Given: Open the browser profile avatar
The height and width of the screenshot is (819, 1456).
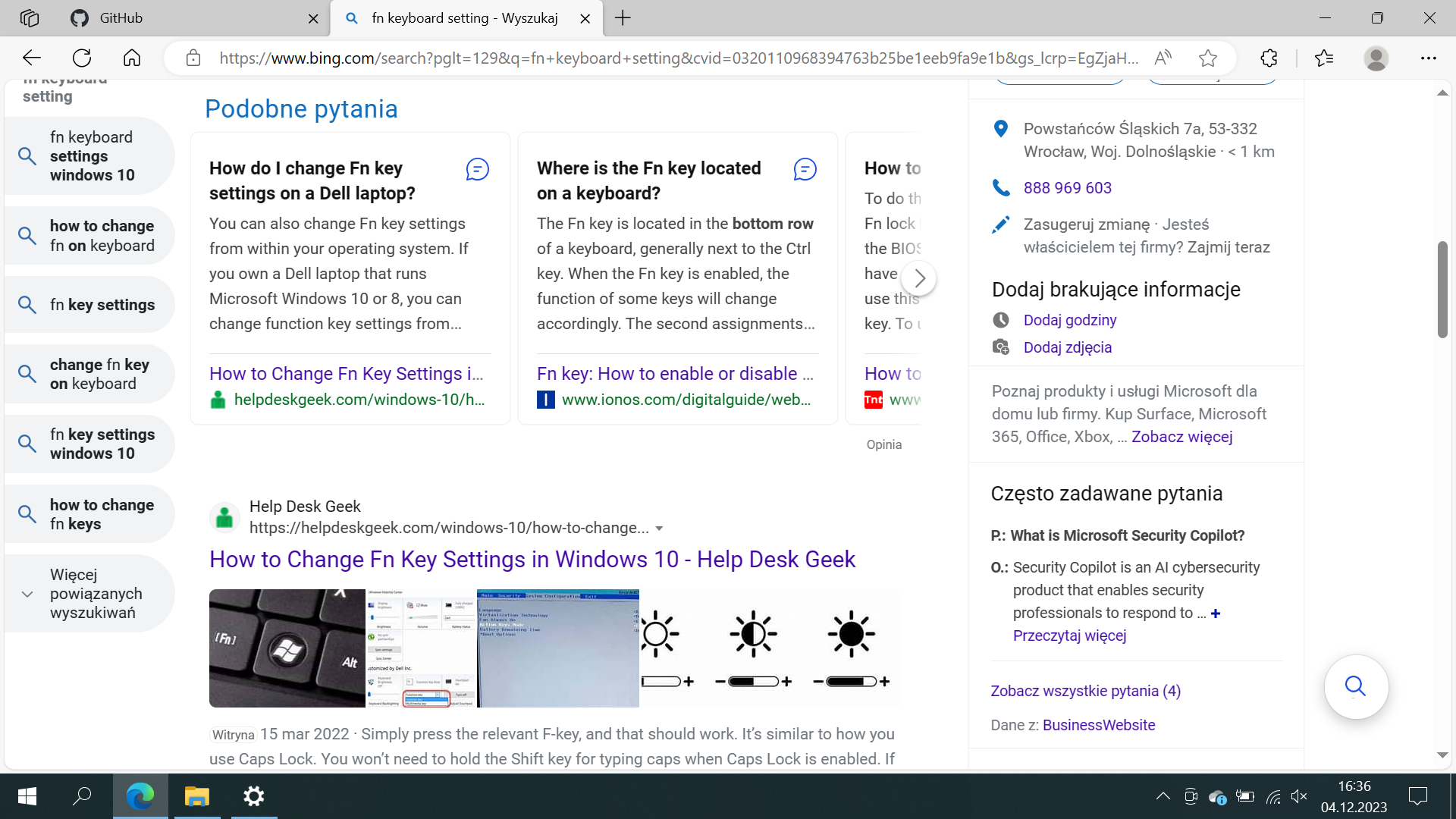Looking at the screenshot, I should (x=1376, y=58).
